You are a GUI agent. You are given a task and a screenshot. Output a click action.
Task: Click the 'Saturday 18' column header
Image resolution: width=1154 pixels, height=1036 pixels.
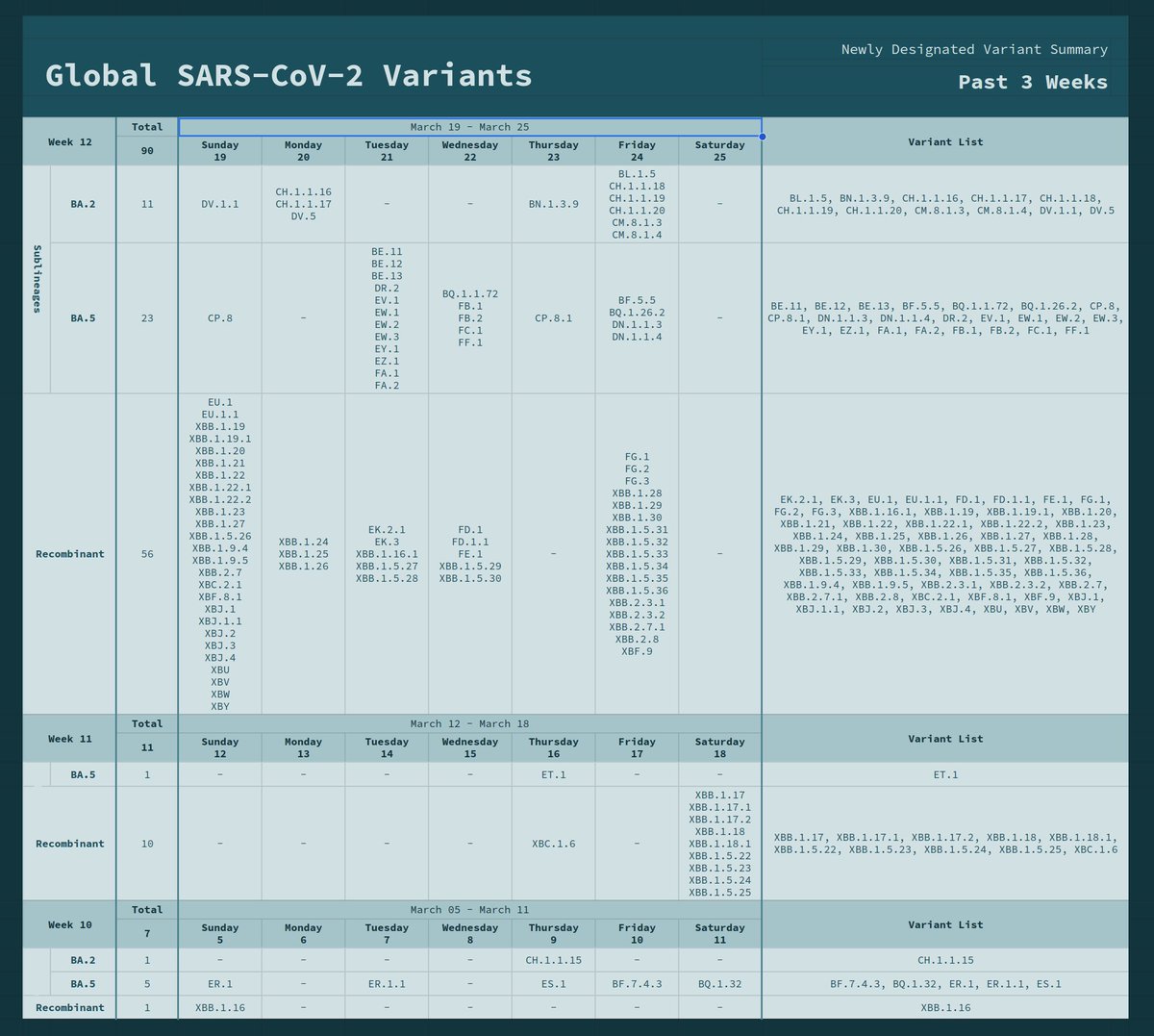point(720,747)
